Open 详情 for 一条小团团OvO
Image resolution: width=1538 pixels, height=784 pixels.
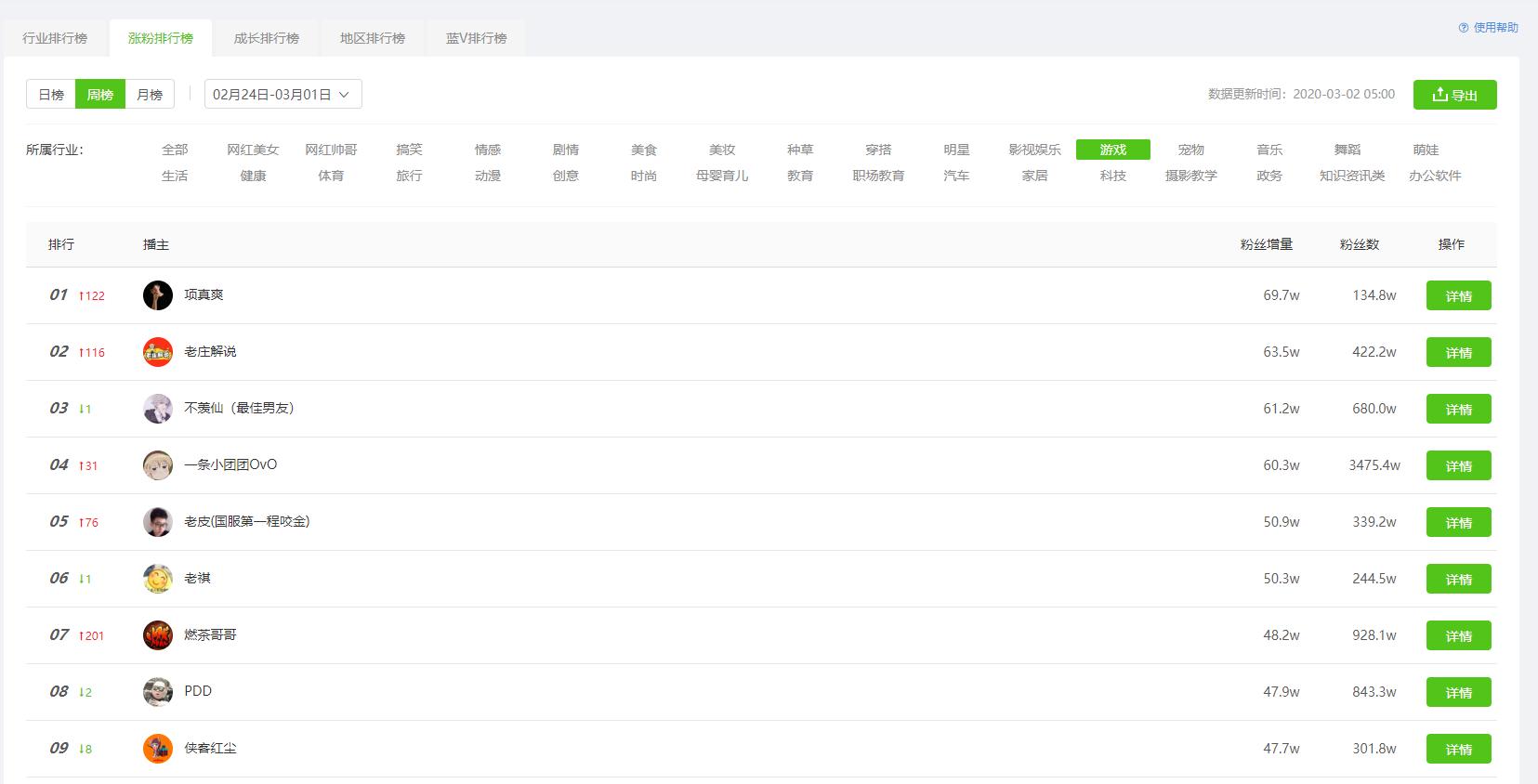(x=1459, y=466)
